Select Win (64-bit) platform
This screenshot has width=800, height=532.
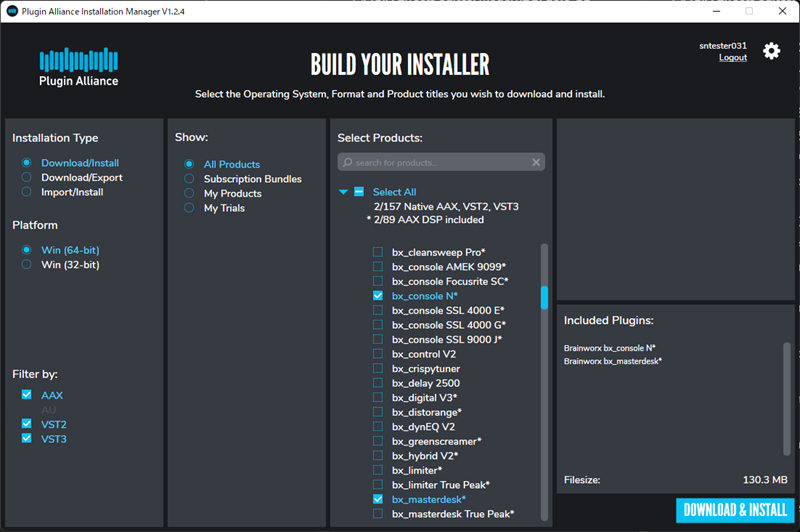click(27, 250)
